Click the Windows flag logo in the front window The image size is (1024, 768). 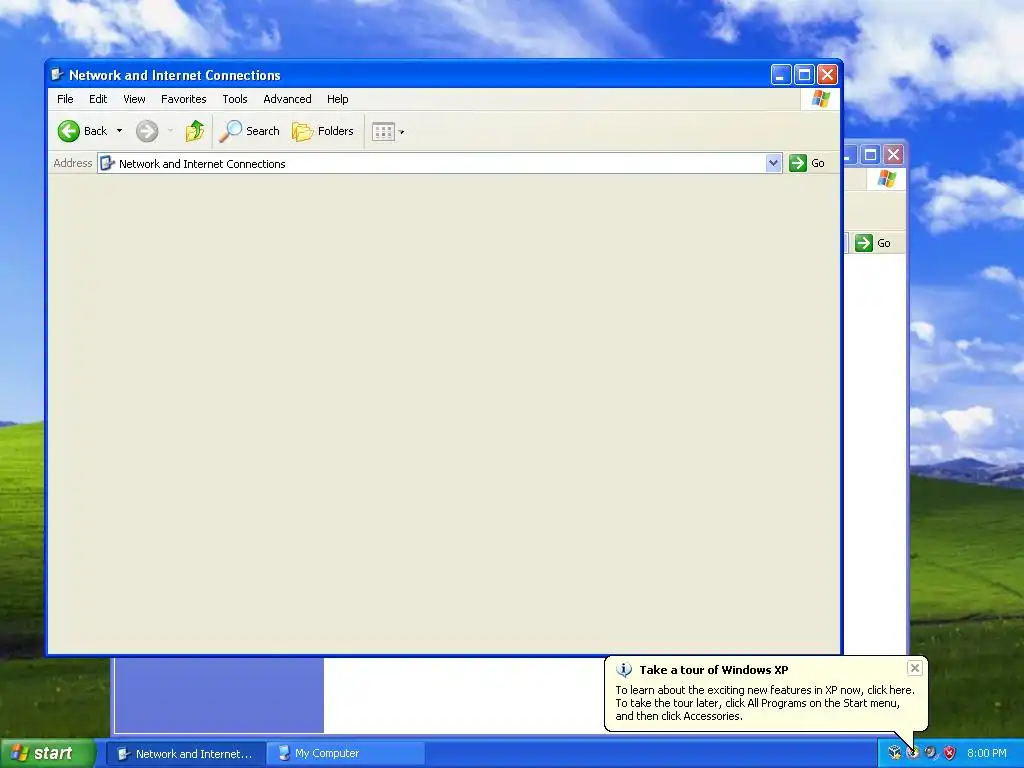(x=821, y=99)
